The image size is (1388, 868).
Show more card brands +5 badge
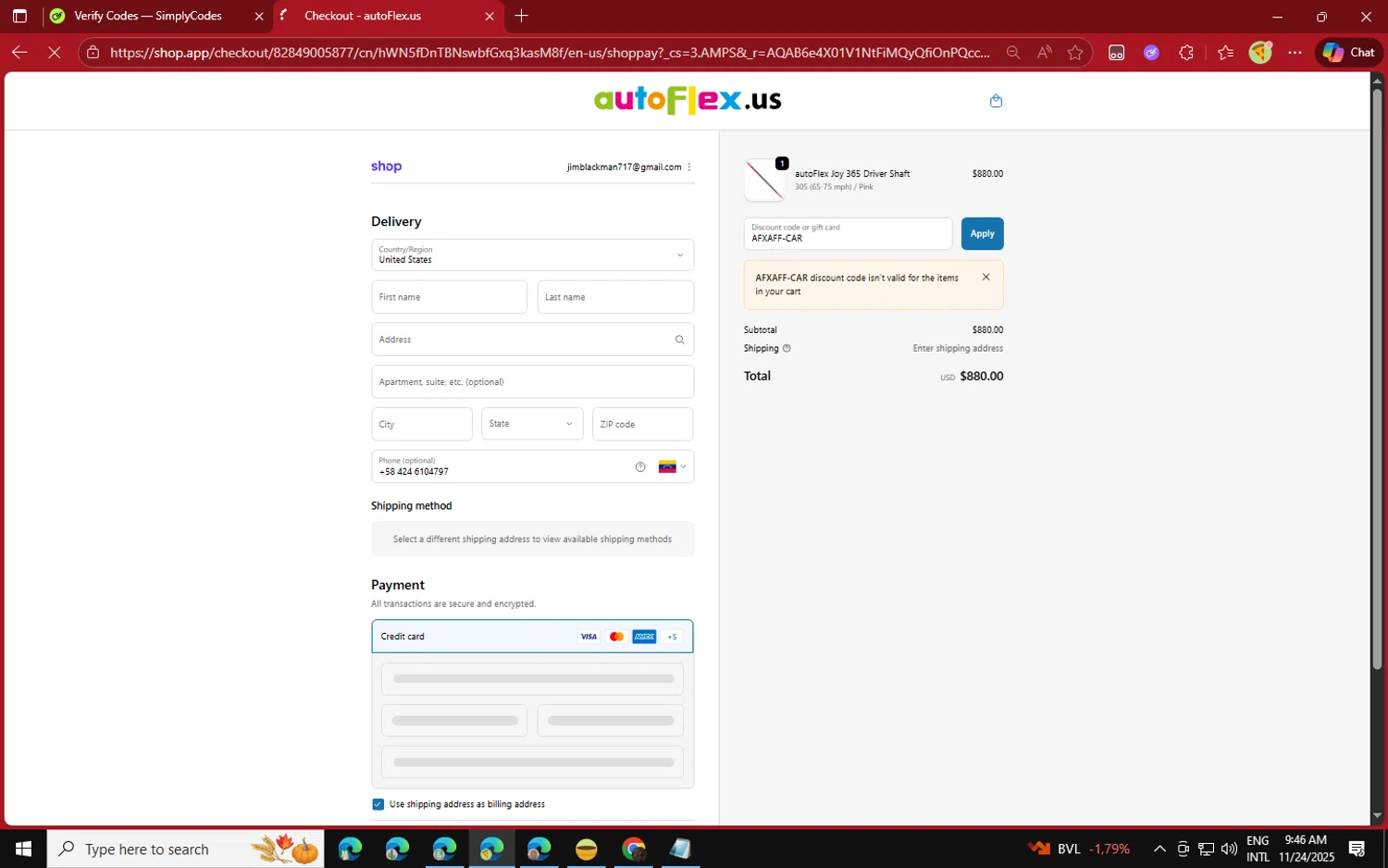tap(673, 637)
